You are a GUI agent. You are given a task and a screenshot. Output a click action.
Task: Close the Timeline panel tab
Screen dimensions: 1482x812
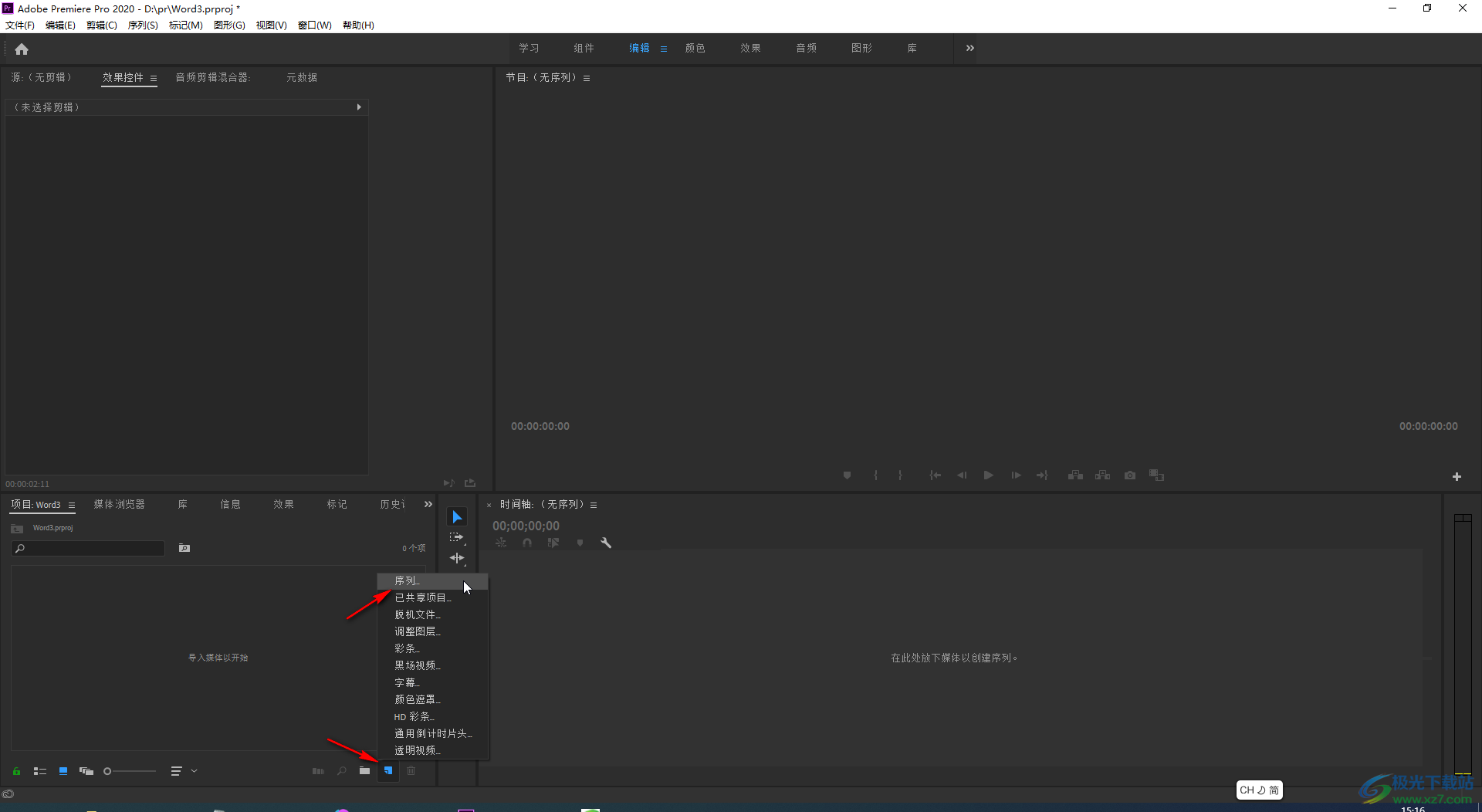click(x=489, y=506)
